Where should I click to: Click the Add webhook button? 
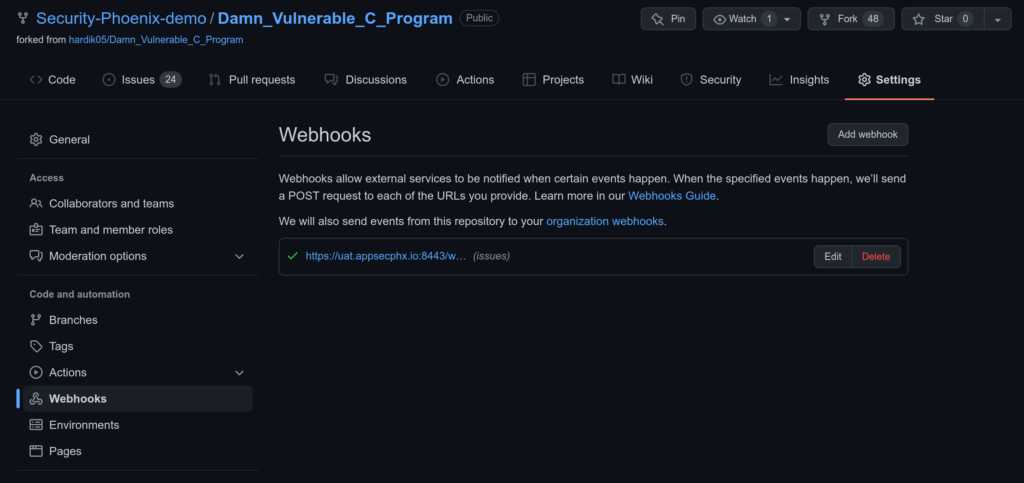point(867,134)
